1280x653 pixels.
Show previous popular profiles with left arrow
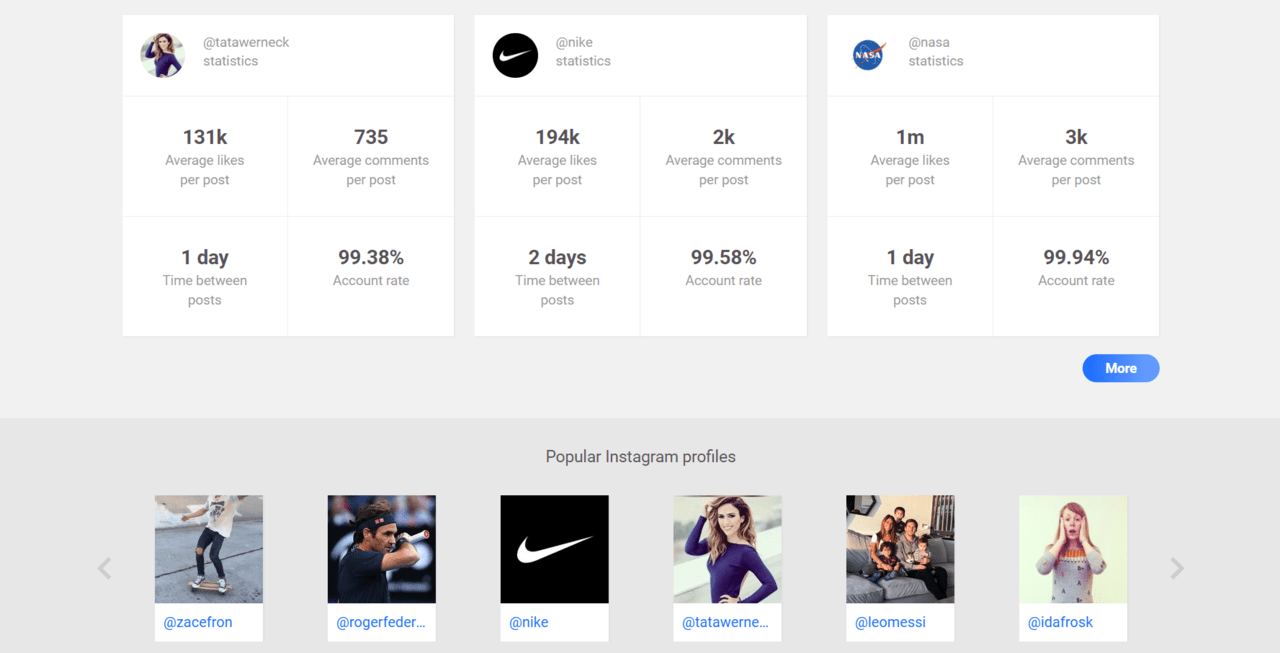click(104, 568)
